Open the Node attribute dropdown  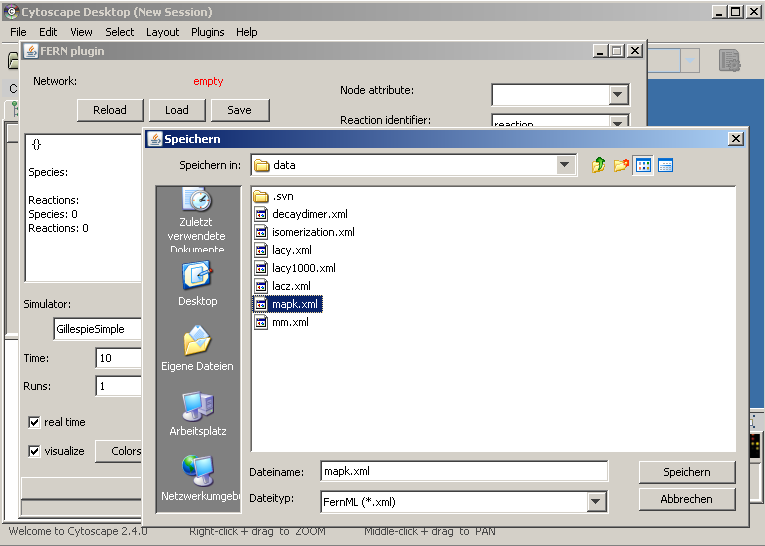coord(618,95)
